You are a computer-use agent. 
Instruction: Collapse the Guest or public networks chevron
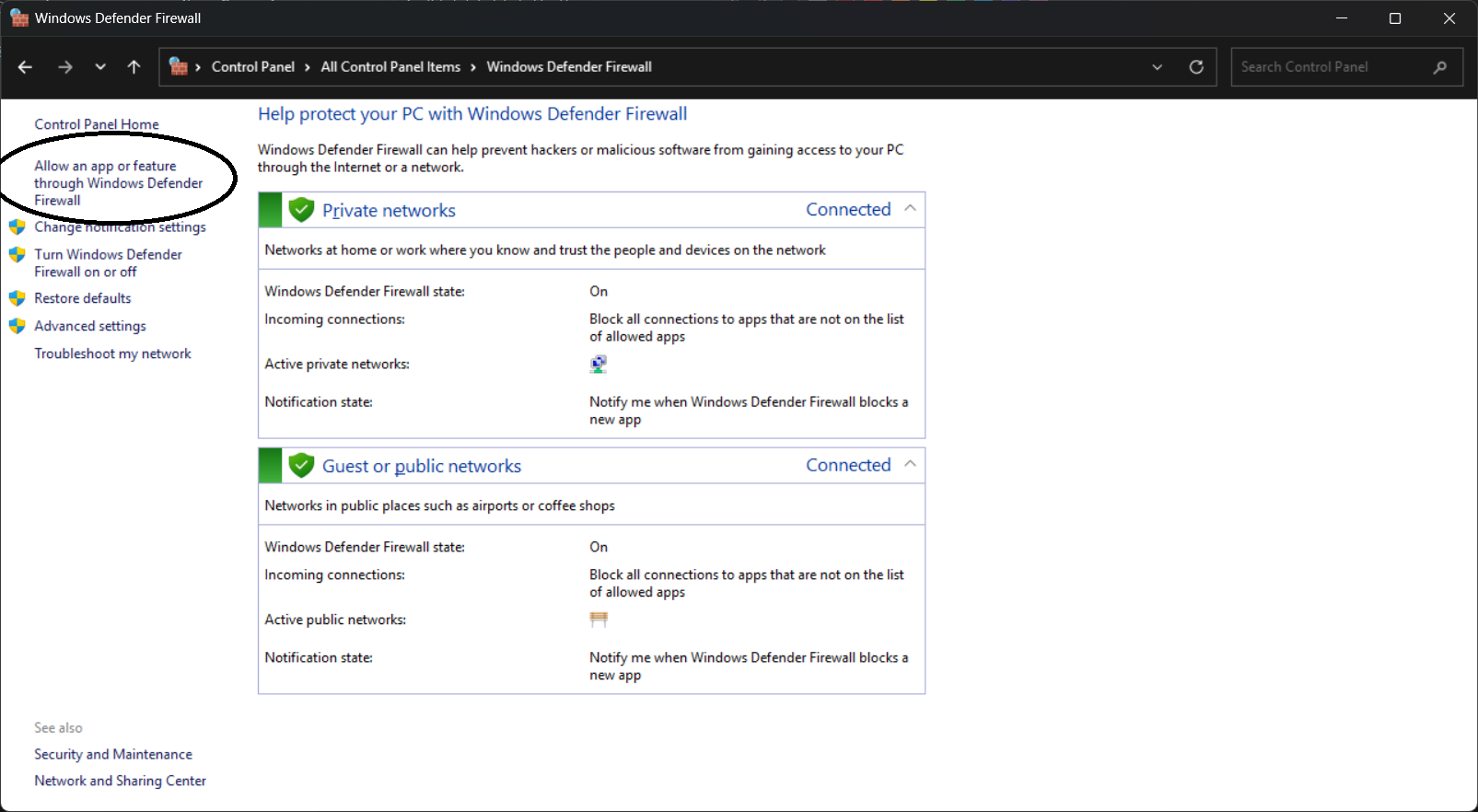[x=910, y=465]
